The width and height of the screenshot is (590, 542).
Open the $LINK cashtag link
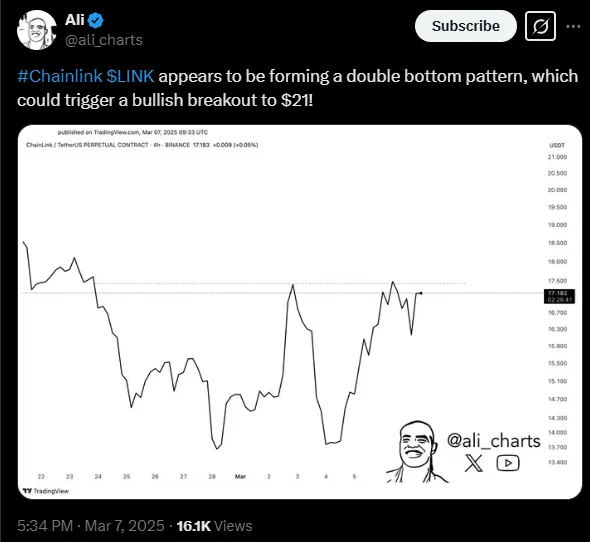(130, 76)
